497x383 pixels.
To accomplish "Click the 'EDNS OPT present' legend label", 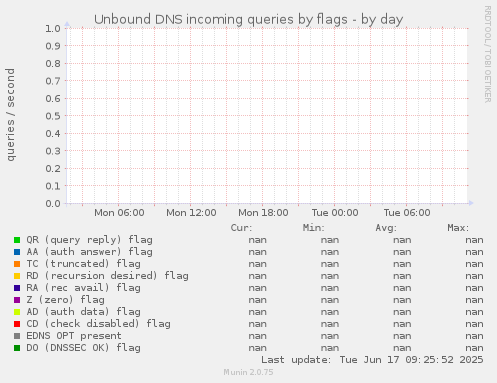I will 74,336.
